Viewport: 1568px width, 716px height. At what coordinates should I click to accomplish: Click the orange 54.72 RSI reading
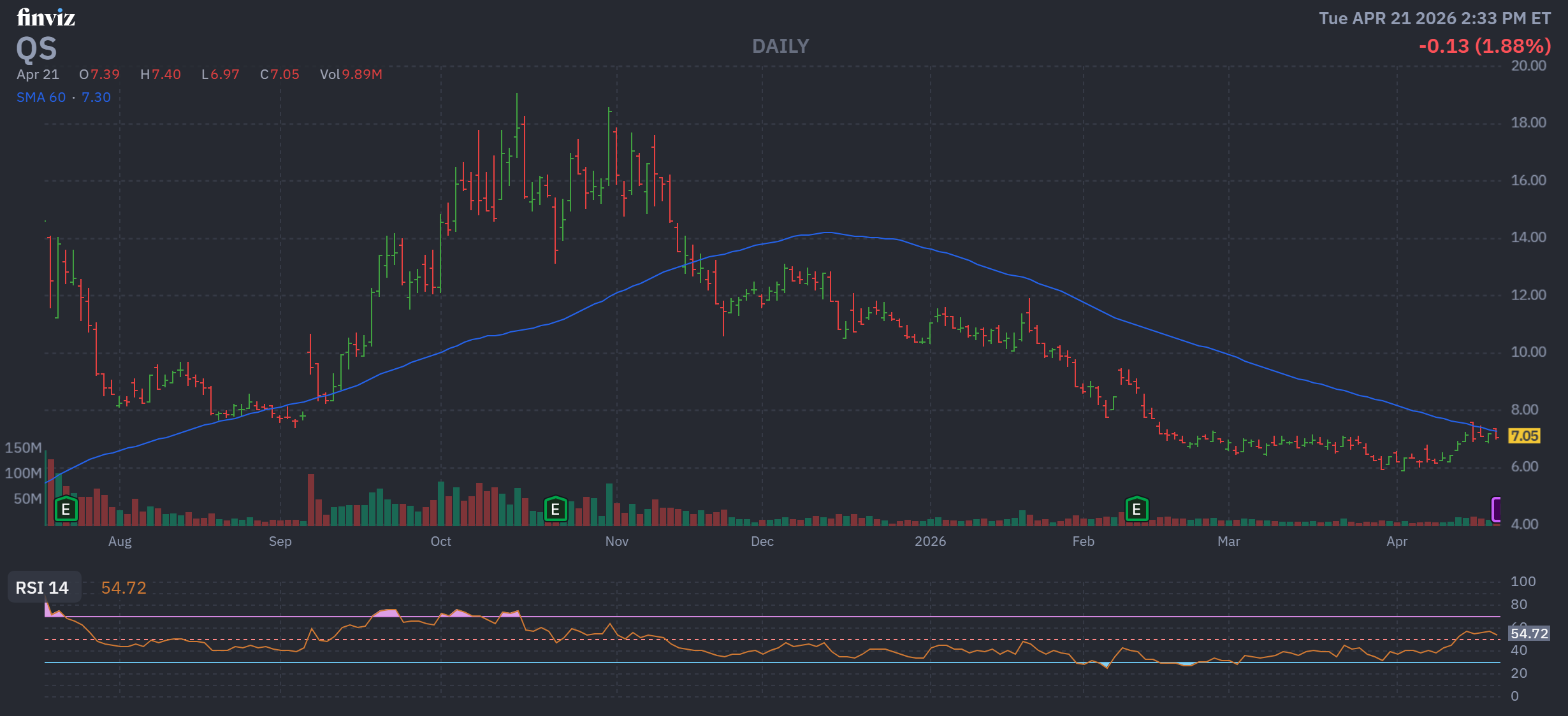coord(124,587)
